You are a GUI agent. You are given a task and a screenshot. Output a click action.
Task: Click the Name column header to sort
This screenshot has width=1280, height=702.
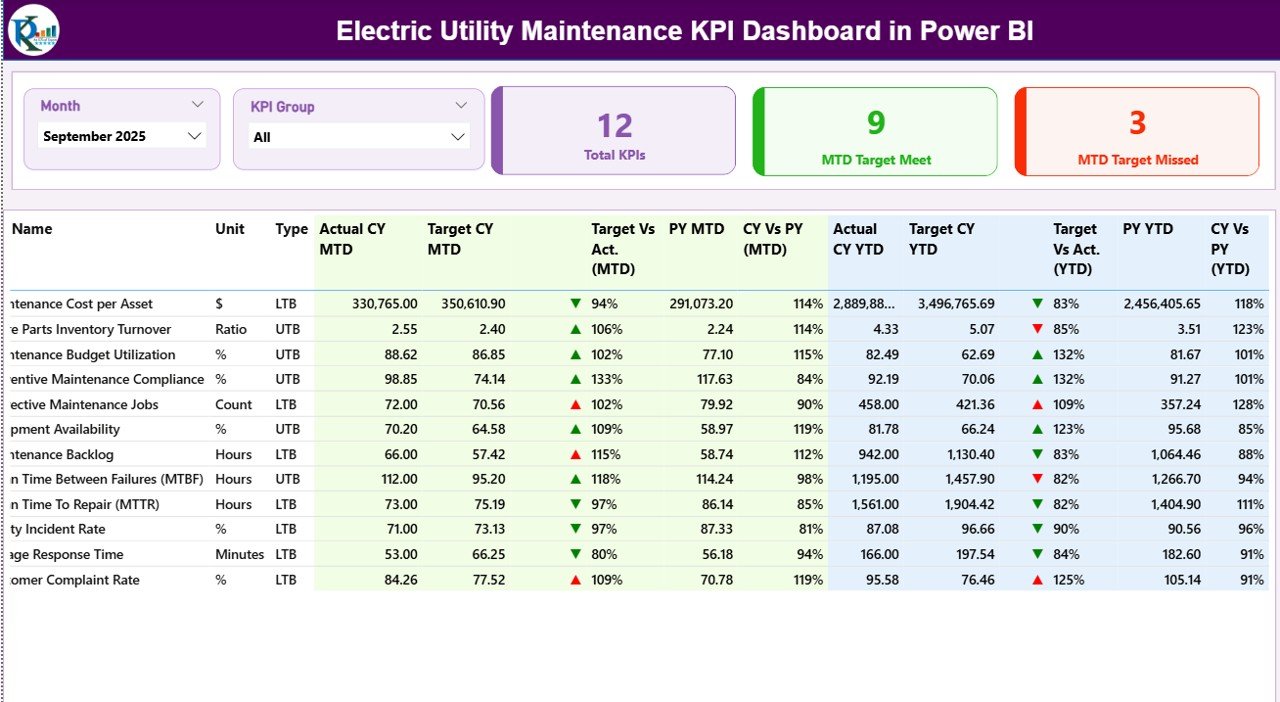32,229
